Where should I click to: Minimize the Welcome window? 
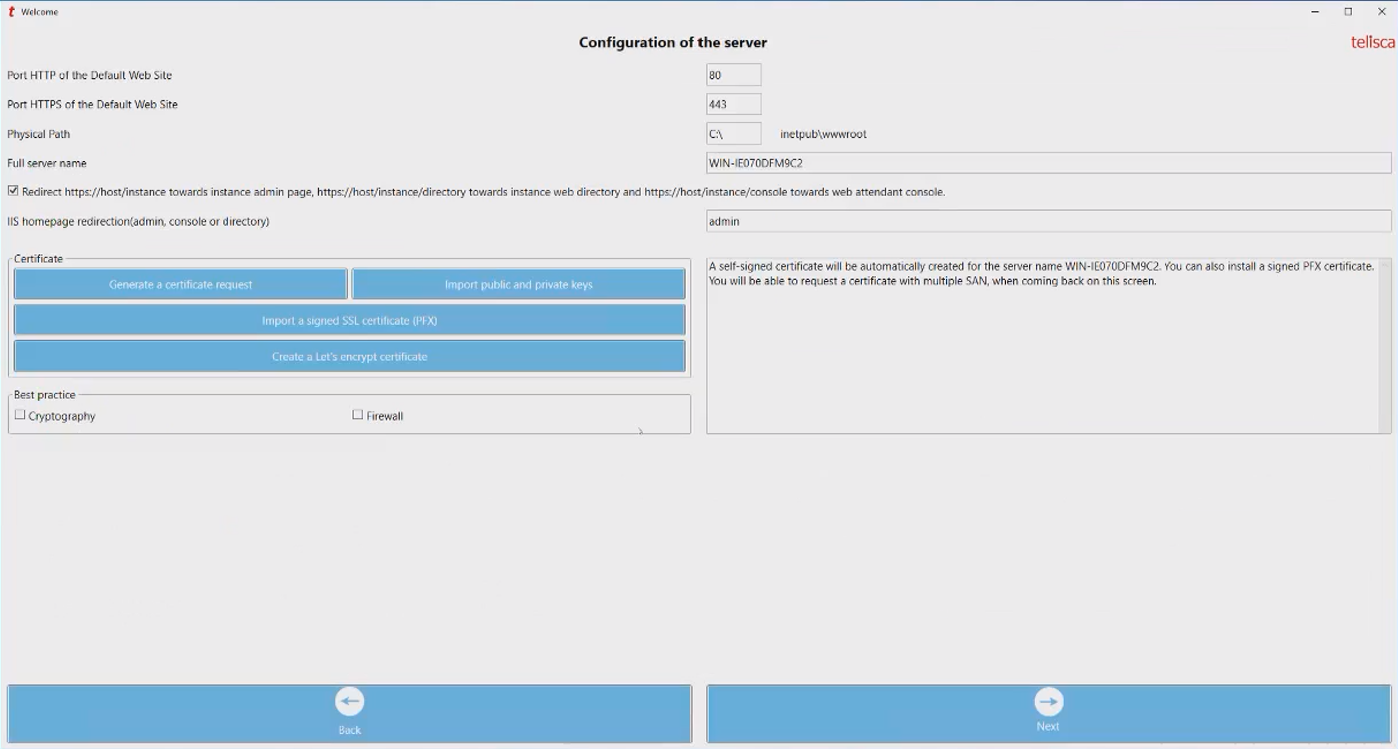[1315, 12]
